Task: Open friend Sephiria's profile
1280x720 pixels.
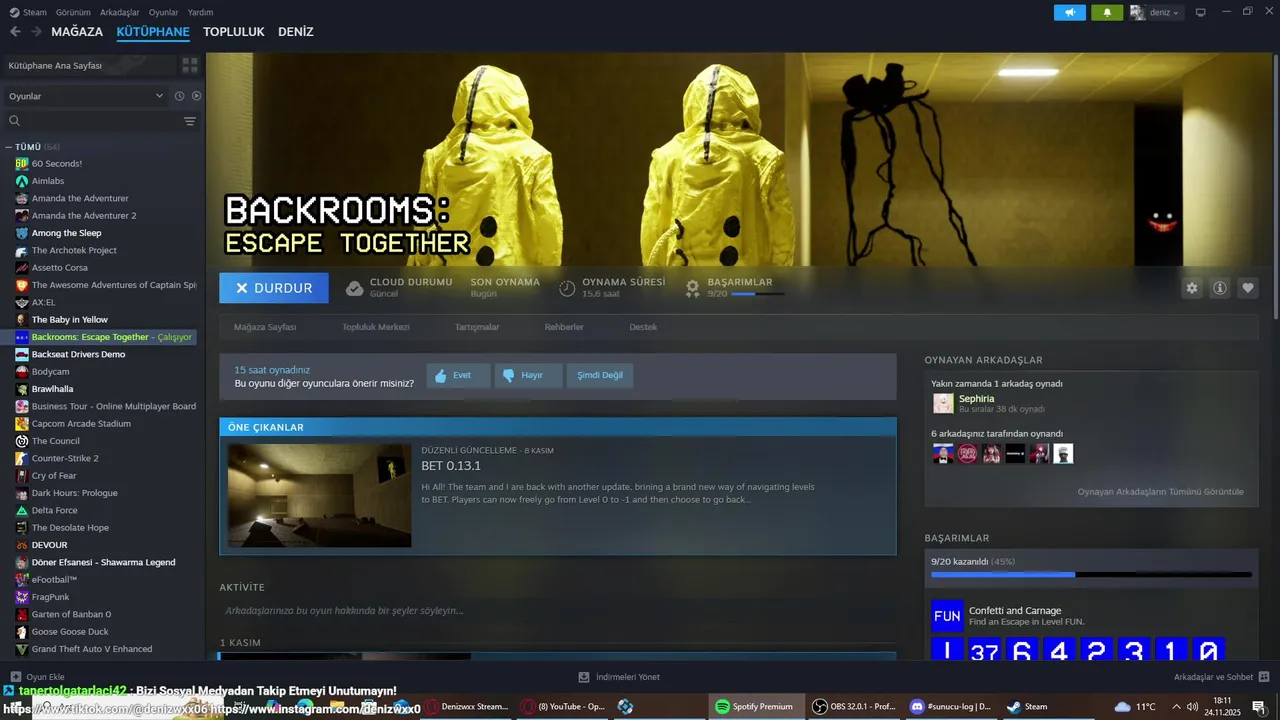Action: click(x=976, y=399)
